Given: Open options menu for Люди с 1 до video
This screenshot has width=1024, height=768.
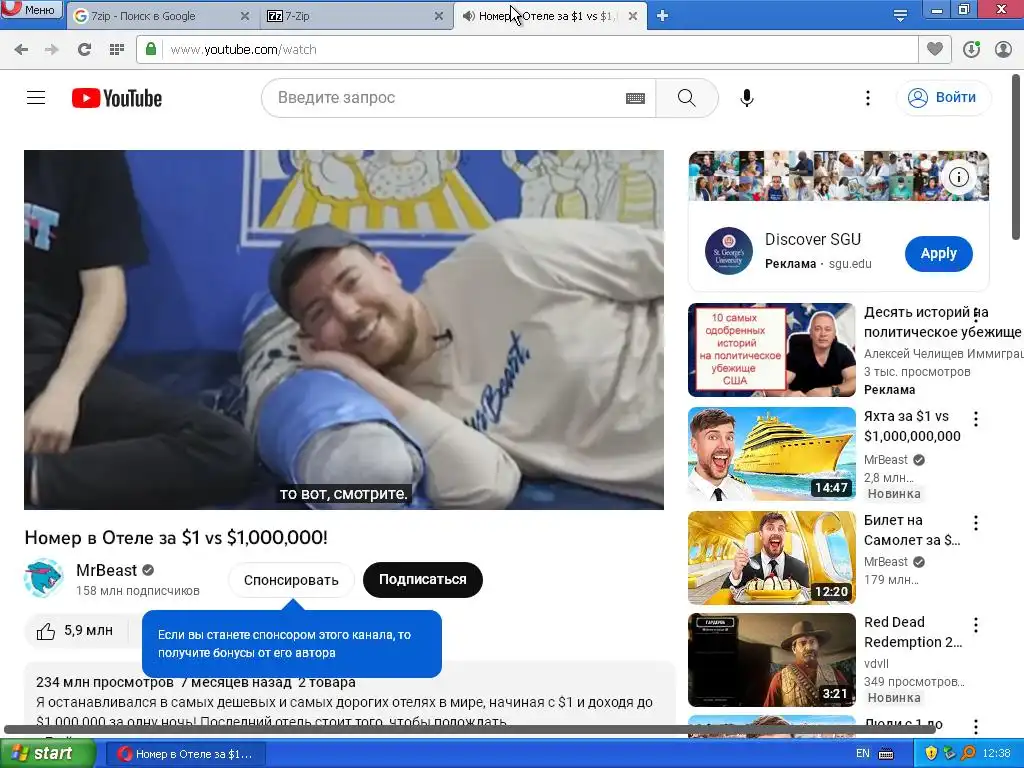Looking at the screenshot, I should pyautogui.click(x=976, y=726).
